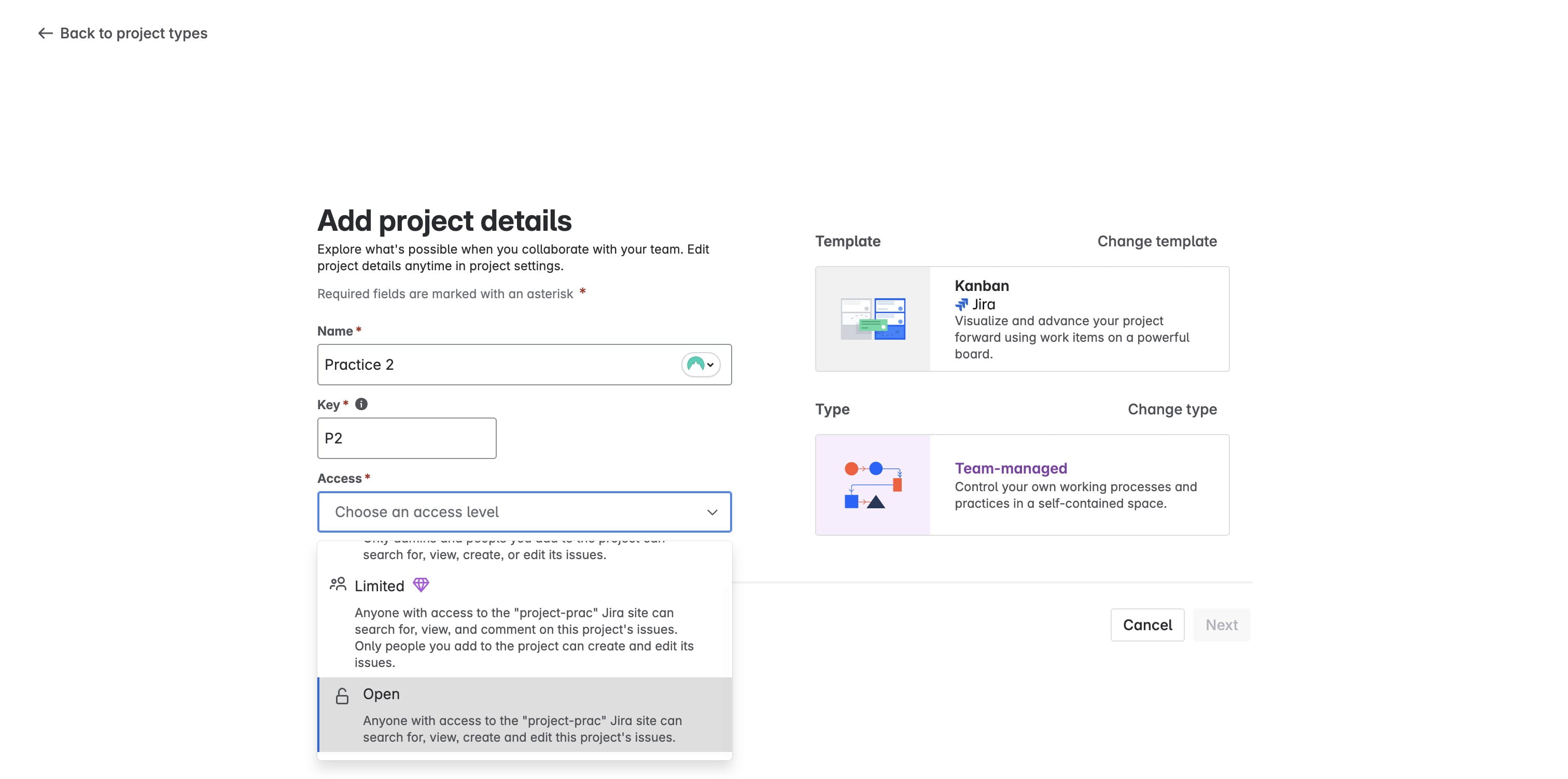Click the Limited people icon
The width and height of the screenshot is (1568, 779).
click(338, 584)
